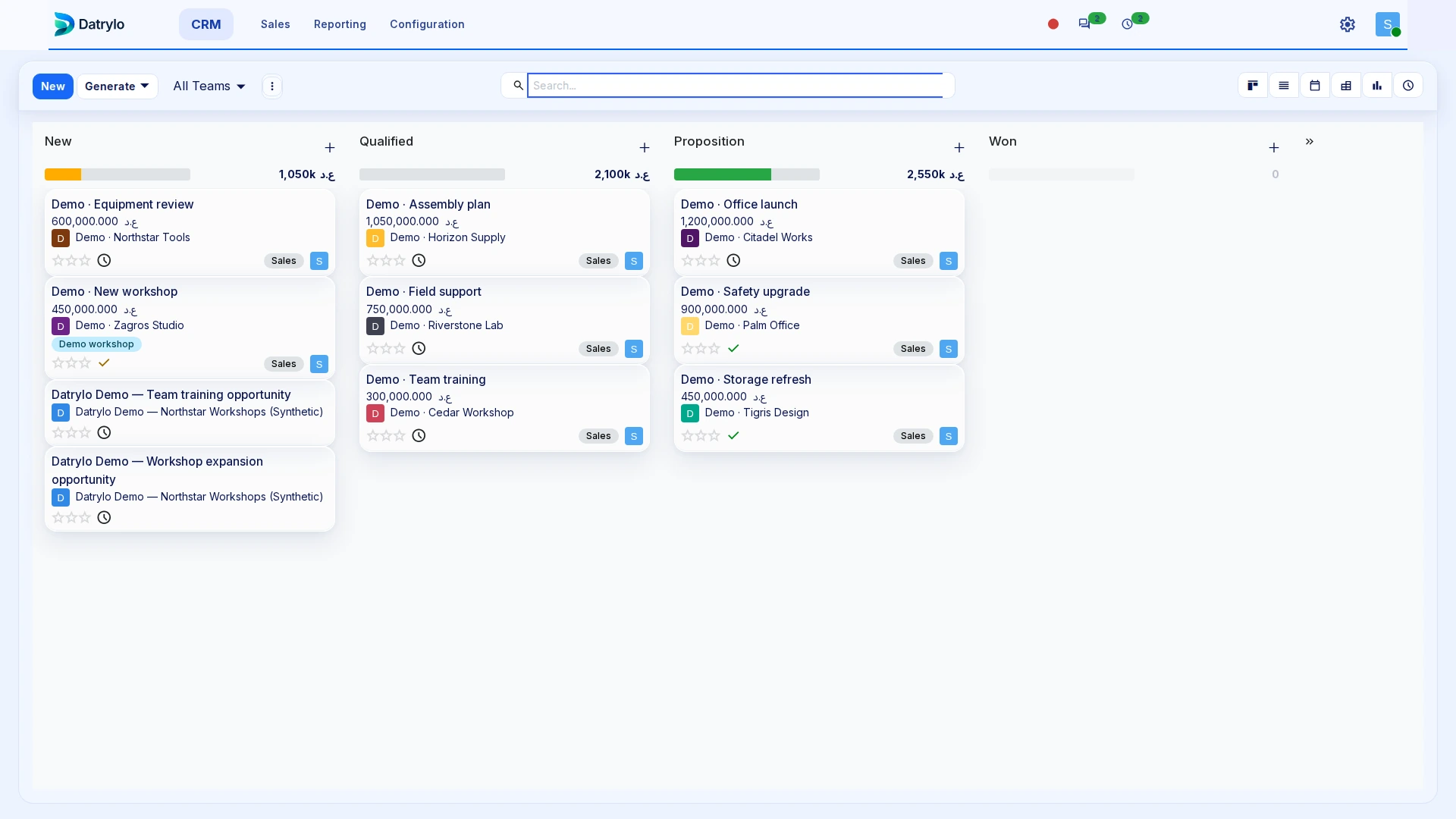Open the CRM app menu
Screen dimensions: 1456x819
(206, 24)
